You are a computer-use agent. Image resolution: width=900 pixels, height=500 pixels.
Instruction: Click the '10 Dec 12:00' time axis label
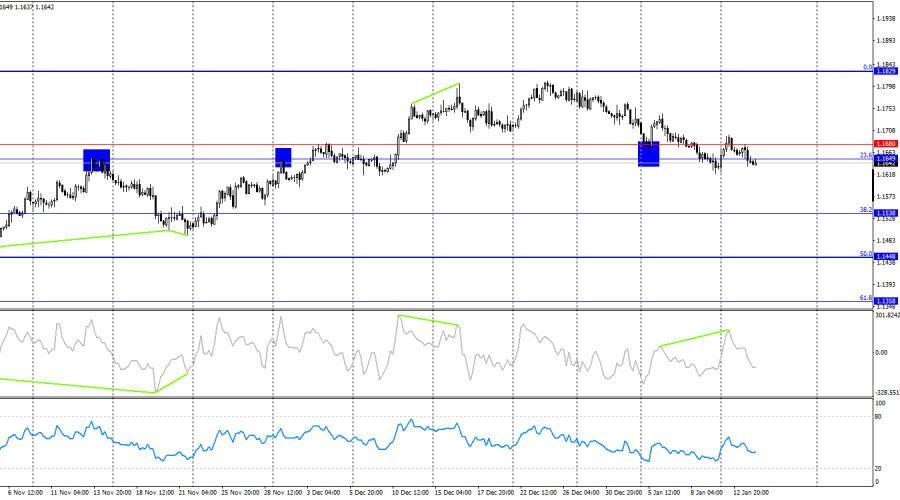(x=411, y=492)
